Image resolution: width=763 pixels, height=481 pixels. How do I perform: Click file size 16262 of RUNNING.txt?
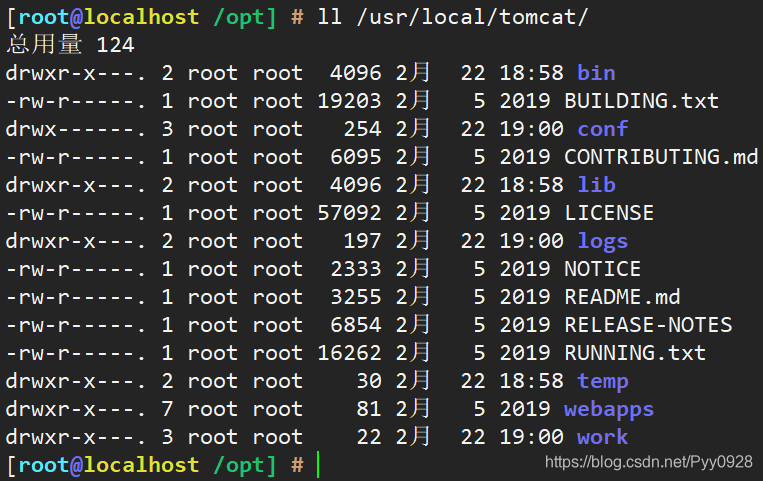coord(349,353)
